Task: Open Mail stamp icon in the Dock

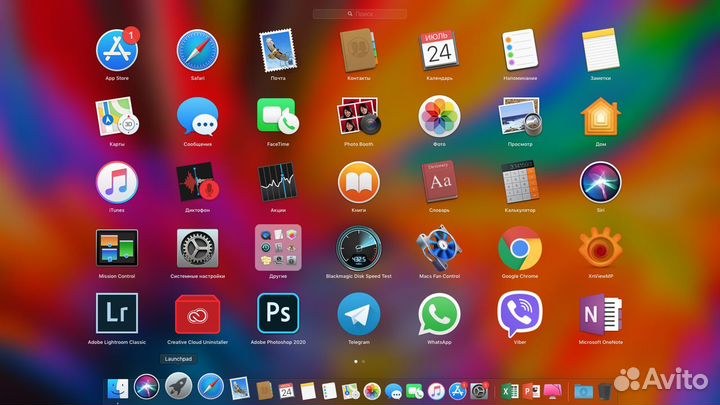Action: click(239, 388)
